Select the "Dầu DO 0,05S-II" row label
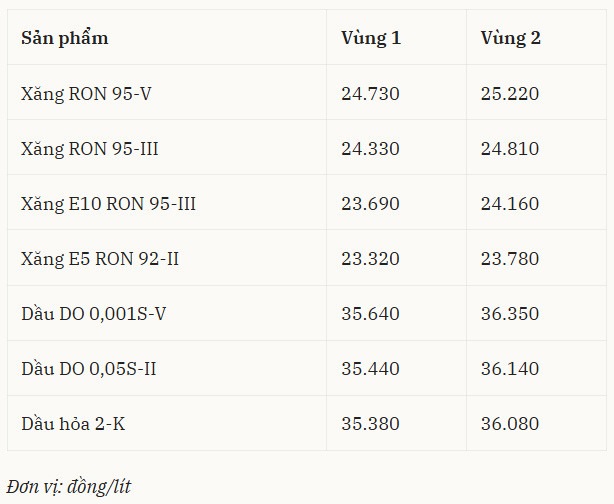 click(x=89, y=369)
